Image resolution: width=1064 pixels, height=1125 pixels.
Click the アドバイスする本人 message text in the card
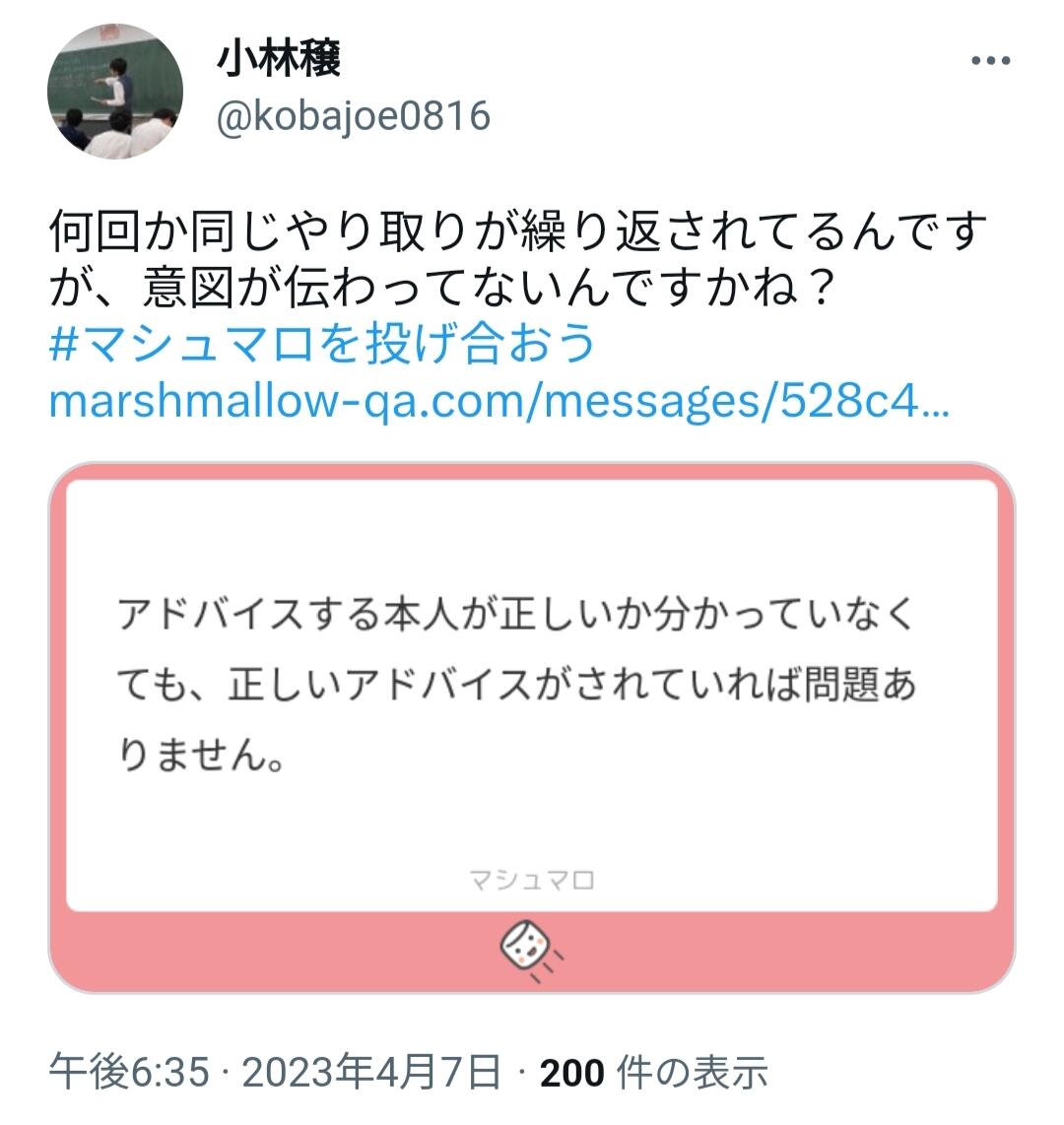tap(516, 684)
